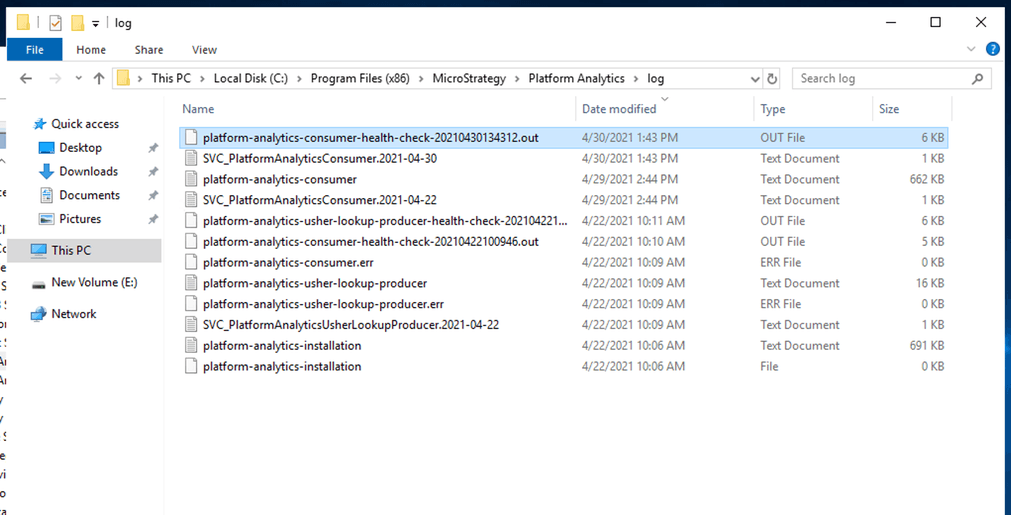1011x515 pixels.
Task: Select platform-analytics-consumer-health-check-20210422100946.out
Action: (x=564, y=242)
